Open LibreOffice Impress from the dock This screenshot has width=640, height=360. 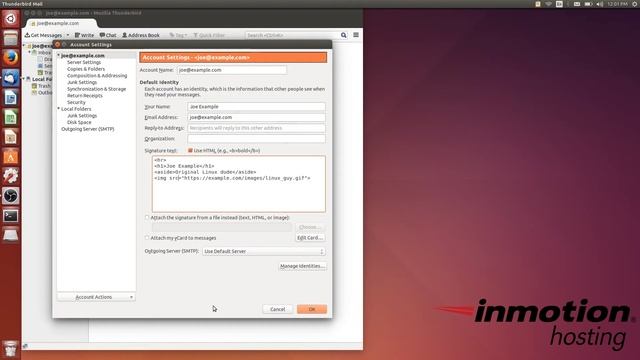pos(11,137)
